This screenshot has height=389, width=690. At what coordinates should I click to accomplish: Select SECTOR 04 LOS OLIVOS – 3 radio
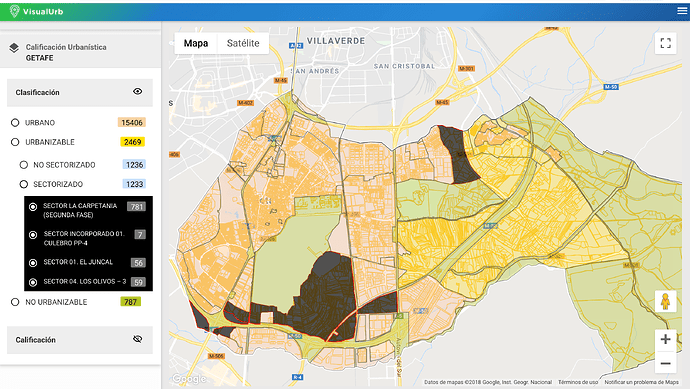[x=33, y=283]
